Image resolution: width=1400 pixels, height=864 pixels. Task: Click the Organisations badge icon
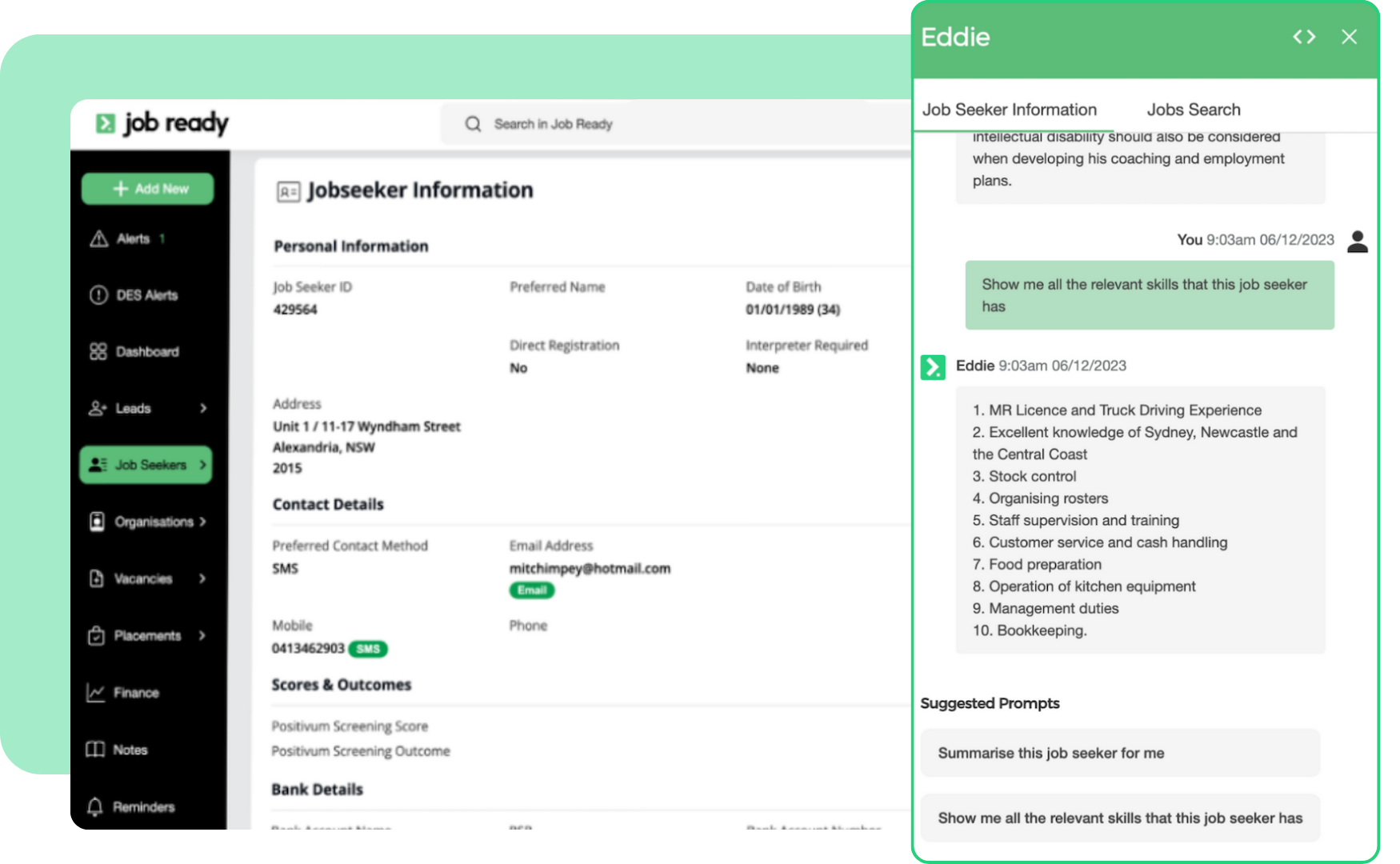[97, 522]
